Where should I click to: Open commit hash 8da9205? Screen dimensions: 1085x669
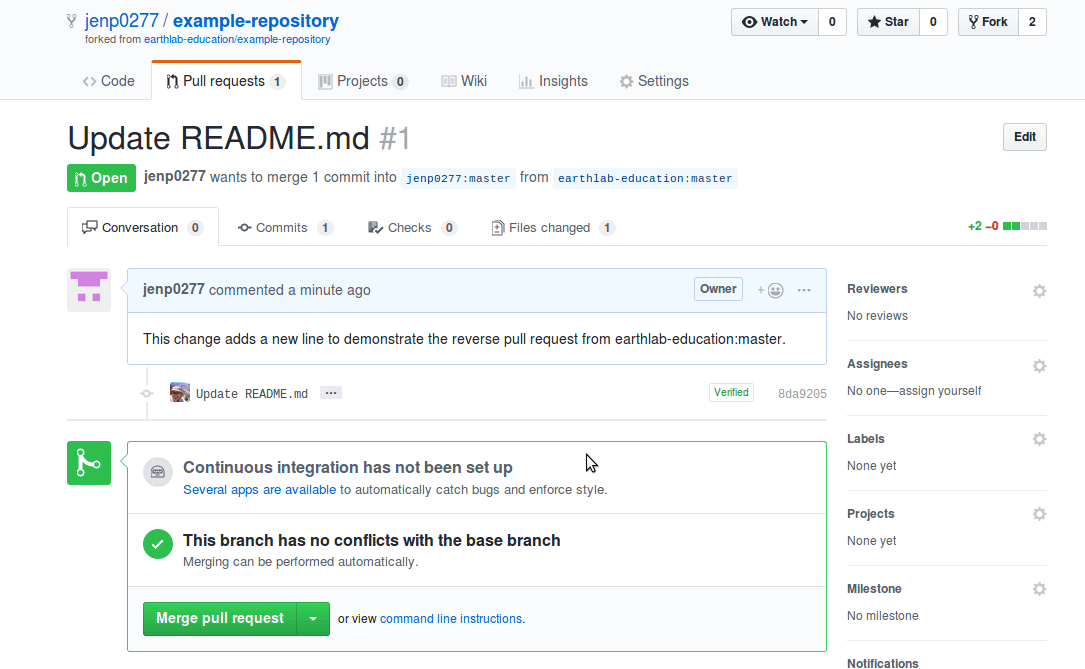[x=802, y=394]
